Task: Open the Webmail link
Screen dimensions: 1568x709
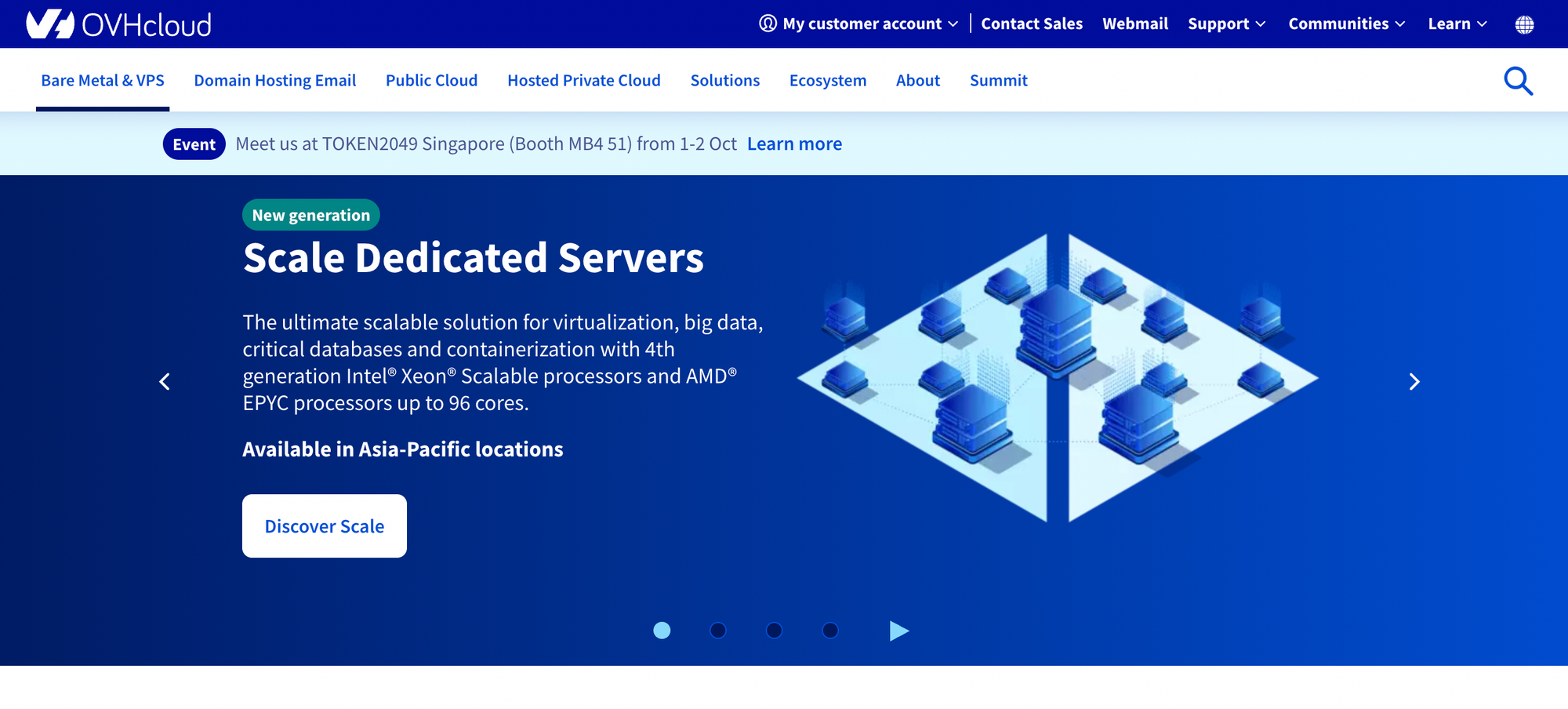Action: click(x=1135, y=24)
